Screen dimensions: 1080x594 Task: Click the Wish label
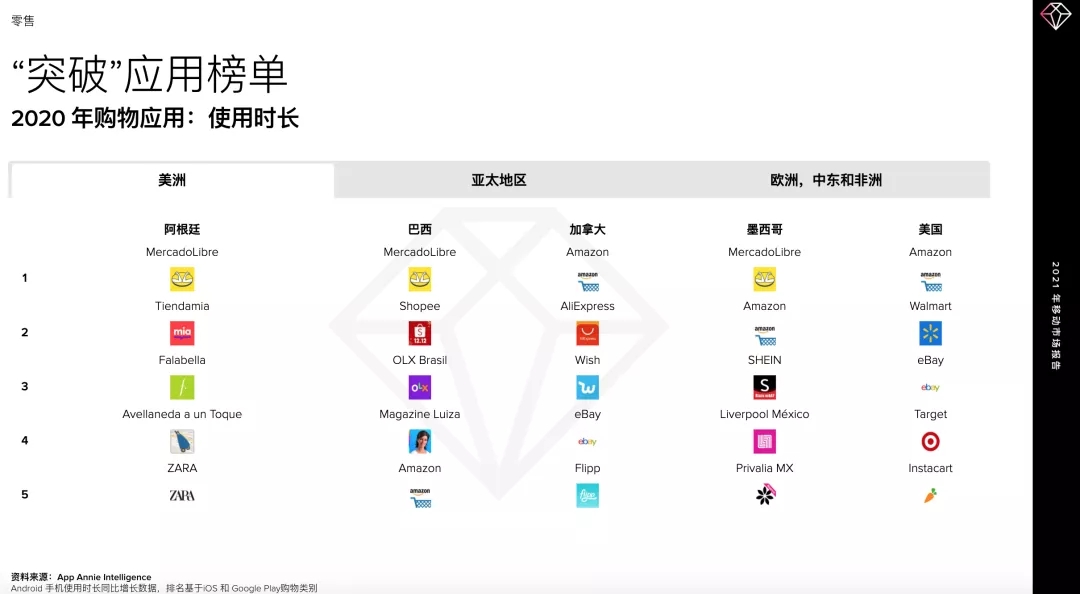[588, 360]
